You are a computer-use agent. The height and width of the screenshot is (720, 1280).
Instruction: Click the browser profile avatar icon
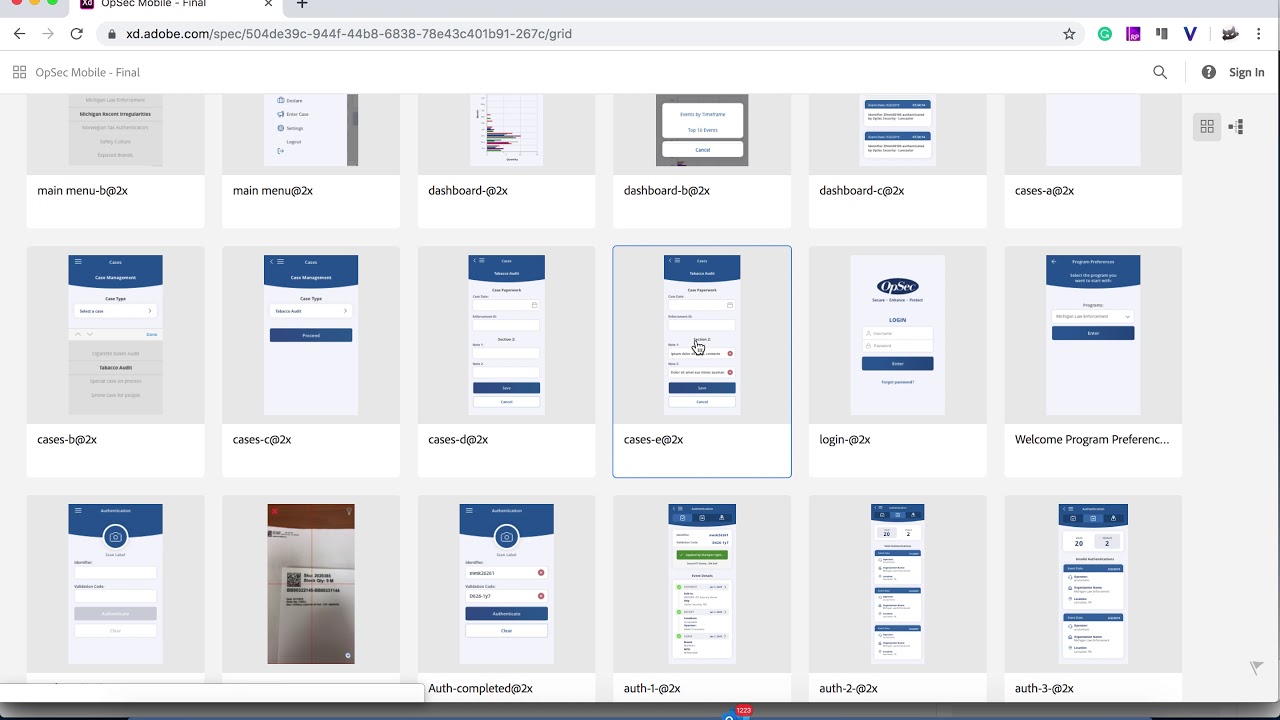pyautogui.click(x=1230, y=34)
